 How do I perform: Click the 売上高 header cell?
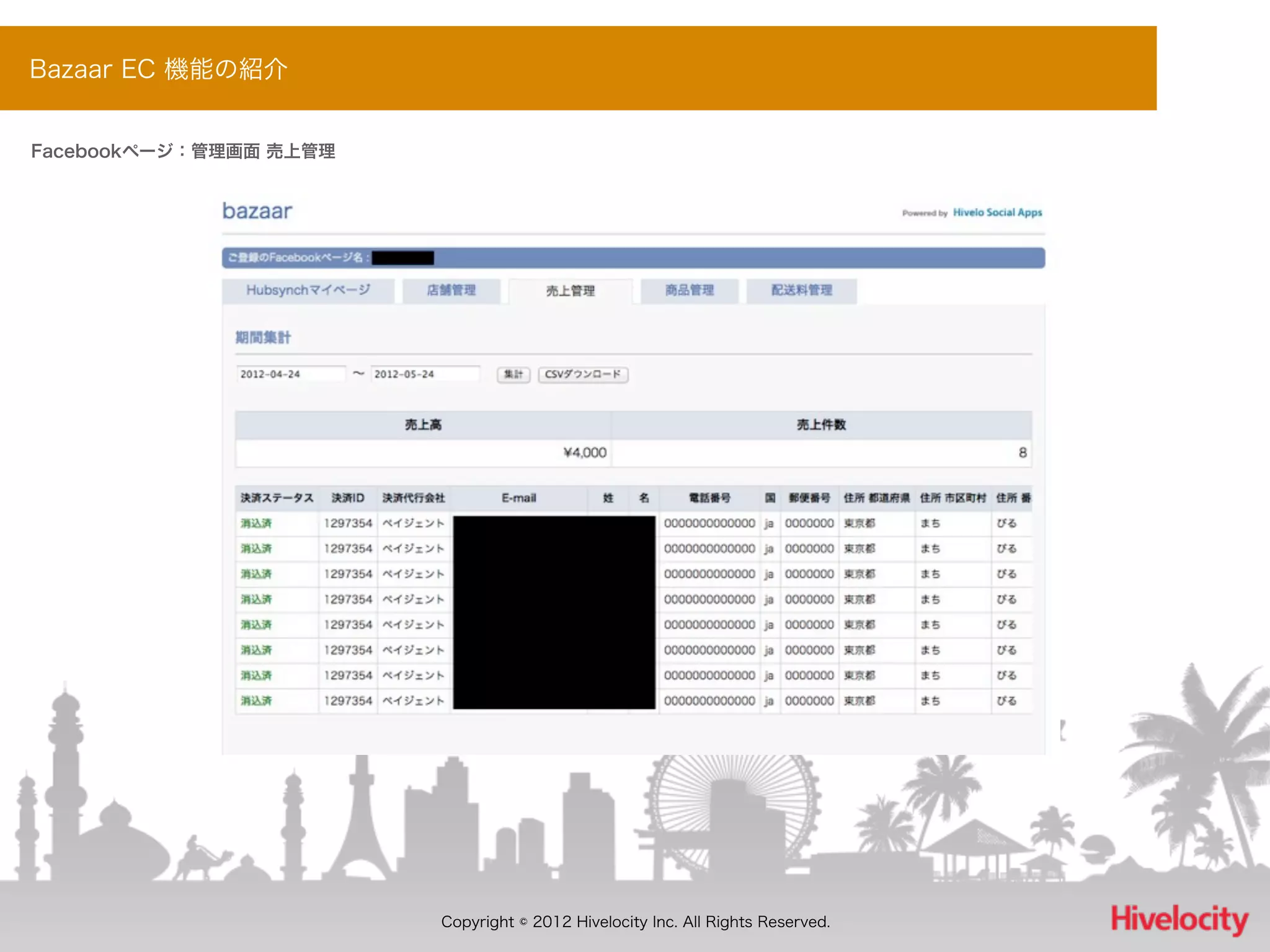(x=424, y=425)
